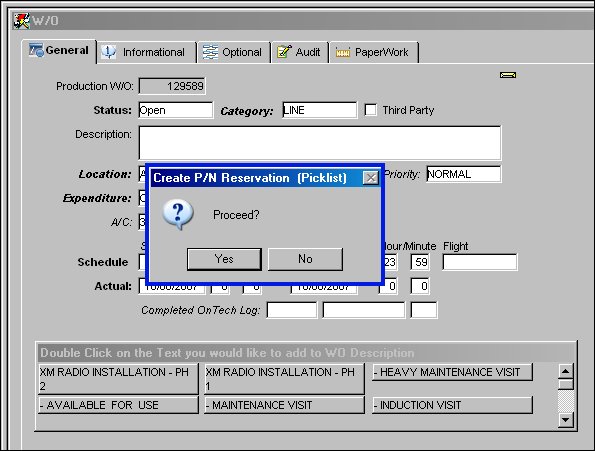Click the W/O window title icon
Image resolution: width=595 pixels, height=451 pixels.
point(21,20)
